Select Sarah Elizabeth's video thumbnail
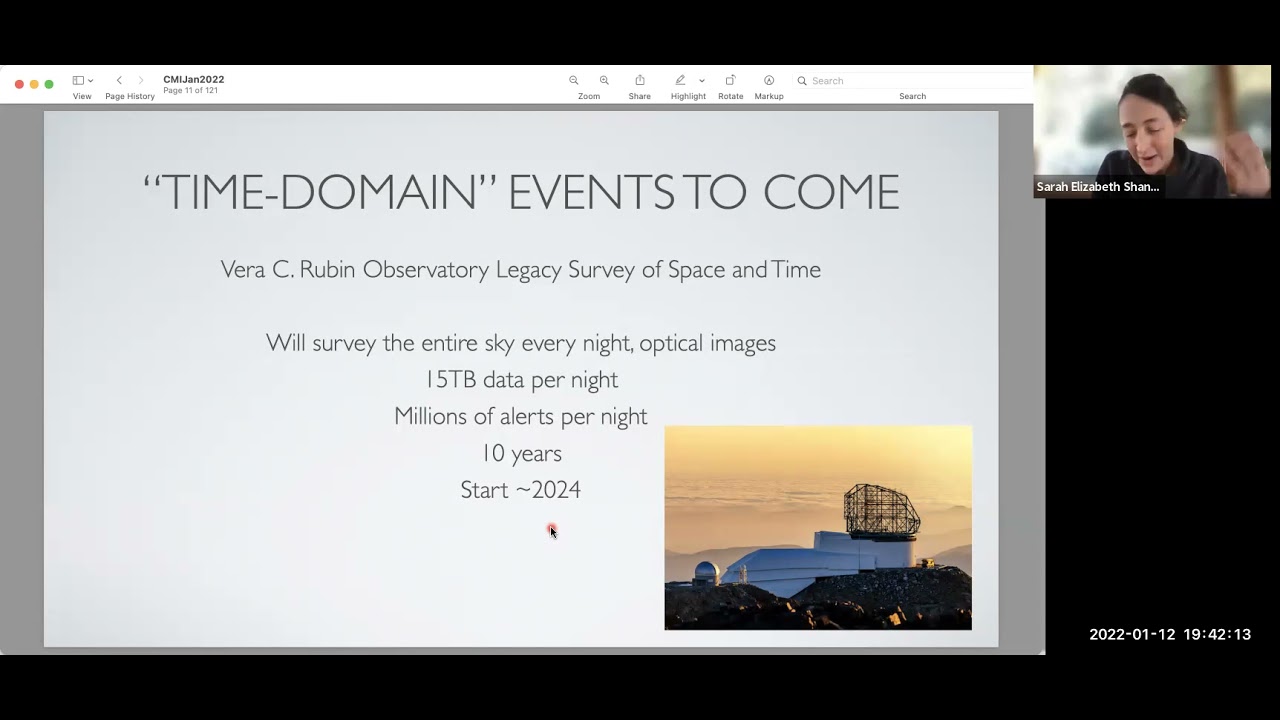Viewport: 1280px width, 720px height. (x=1152, y=132)
